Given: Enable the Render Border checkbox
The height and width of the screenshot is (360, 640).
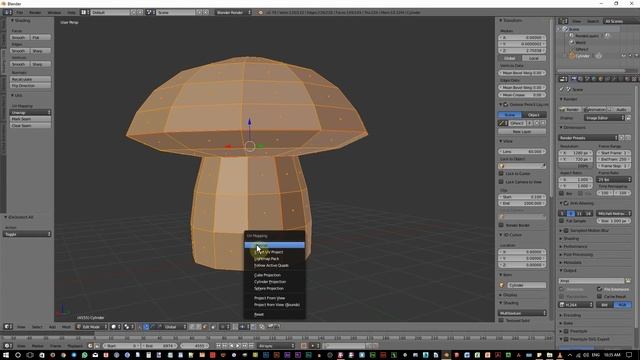Looking at the screenshot, I should (501, 225).
